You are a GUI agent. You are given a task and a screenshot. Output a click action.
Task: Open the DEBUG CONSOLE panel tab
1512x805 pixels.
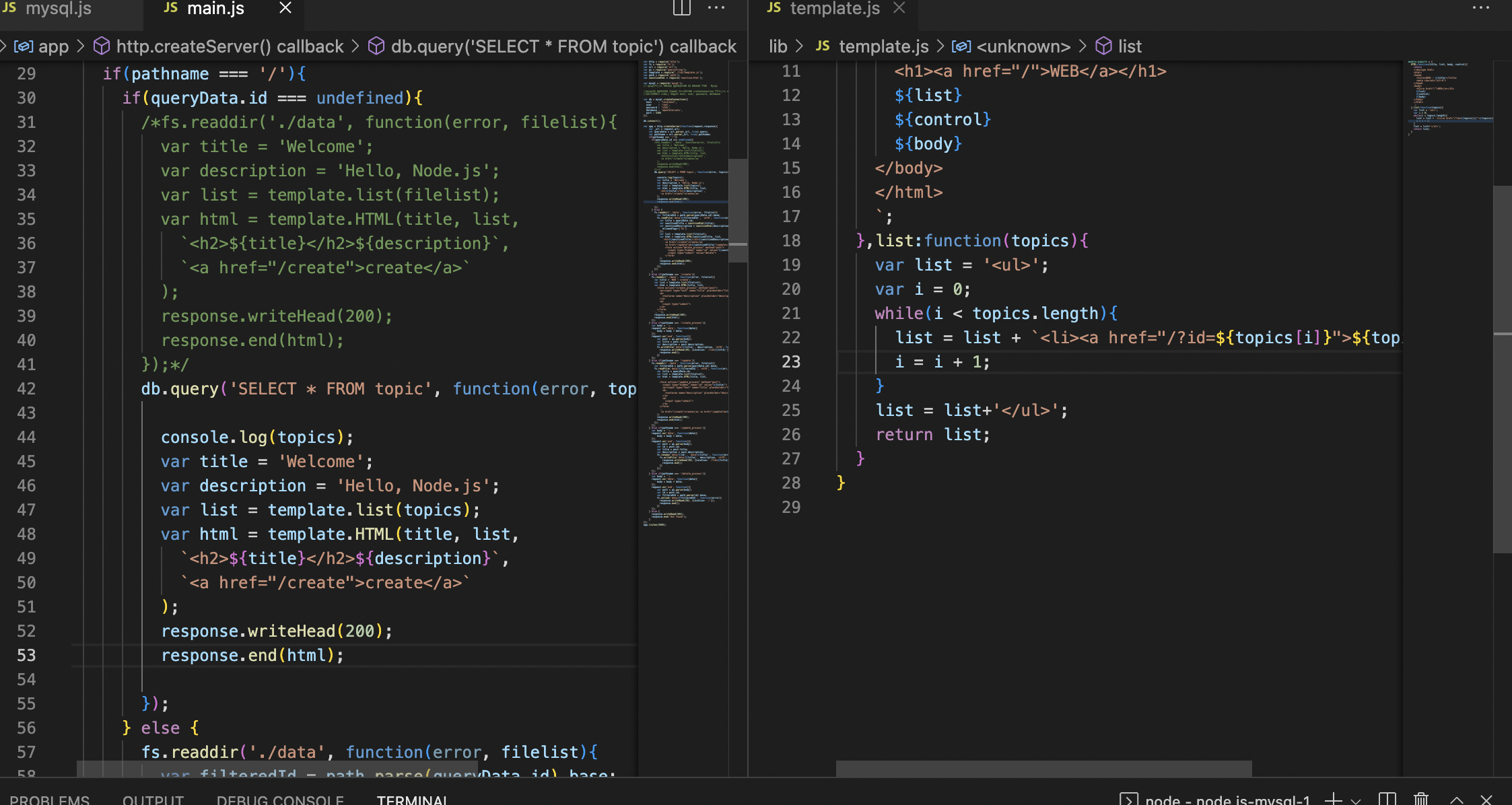coord(280,799)
